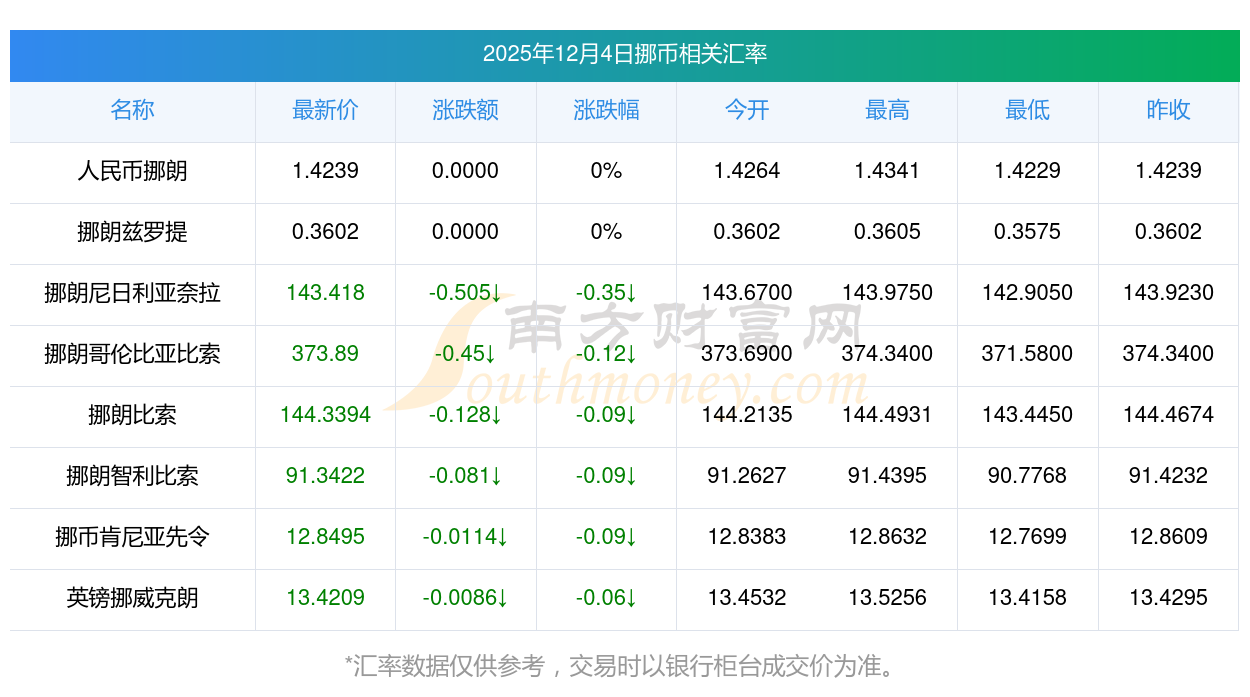Click the 人民币挪朗 row name

click(x=132, y=171)
